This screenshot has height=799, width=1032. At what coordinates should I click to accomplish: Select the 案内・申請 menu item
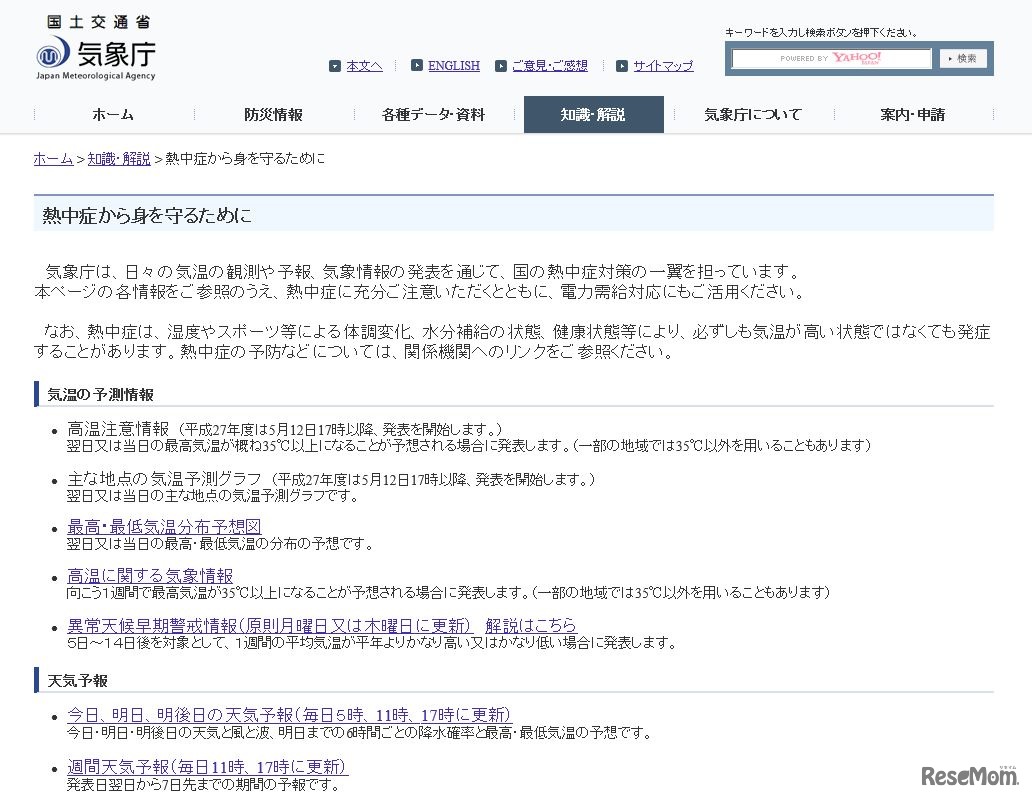coord(911,114)
